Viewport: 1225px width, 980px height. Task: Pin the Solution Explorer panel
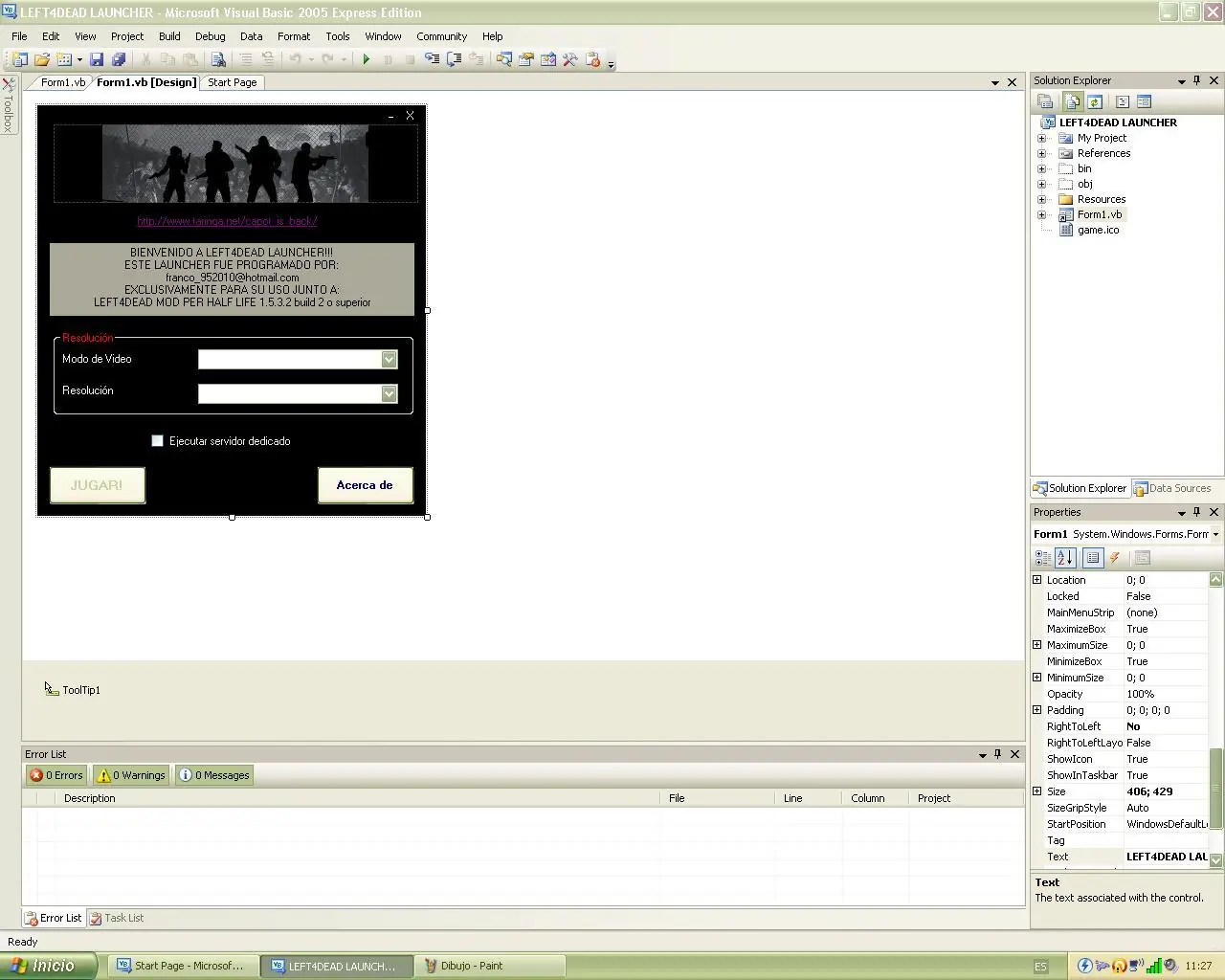pyautogui.click(x=1196, y=80)
